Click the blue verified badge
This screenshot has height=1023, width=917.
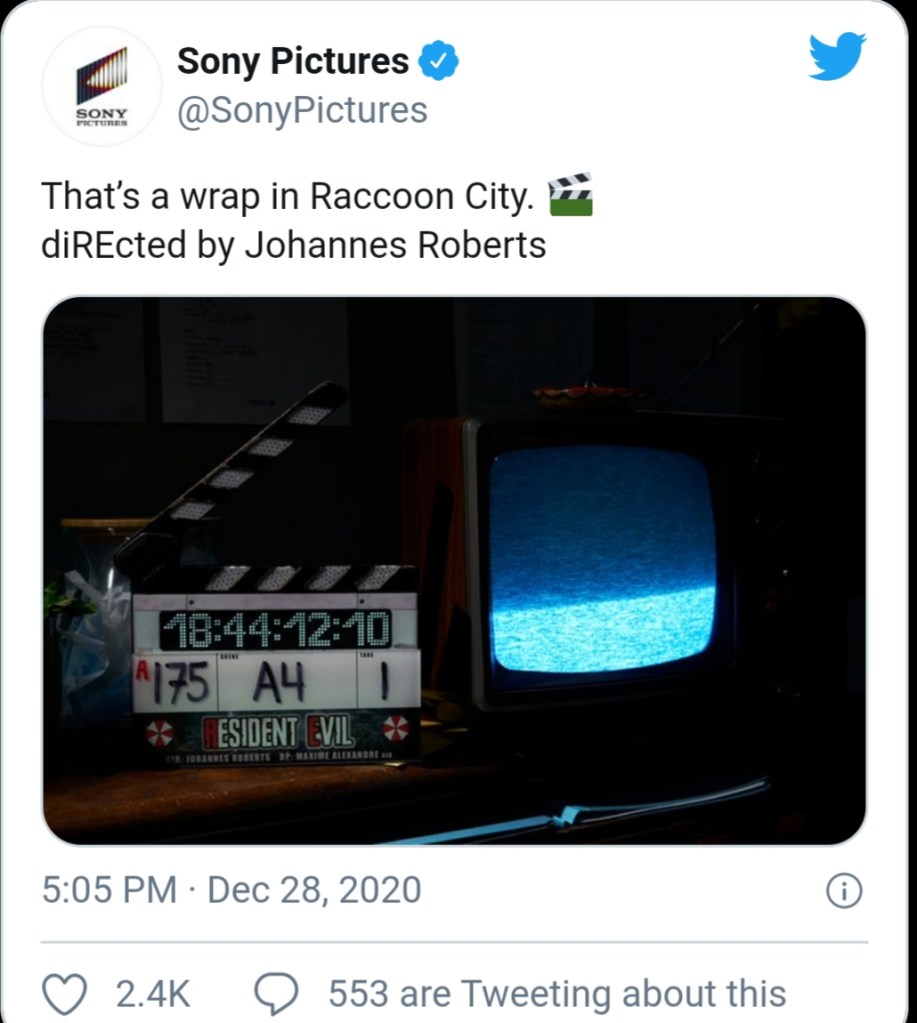pyautogui.click(x=438, y=62)
